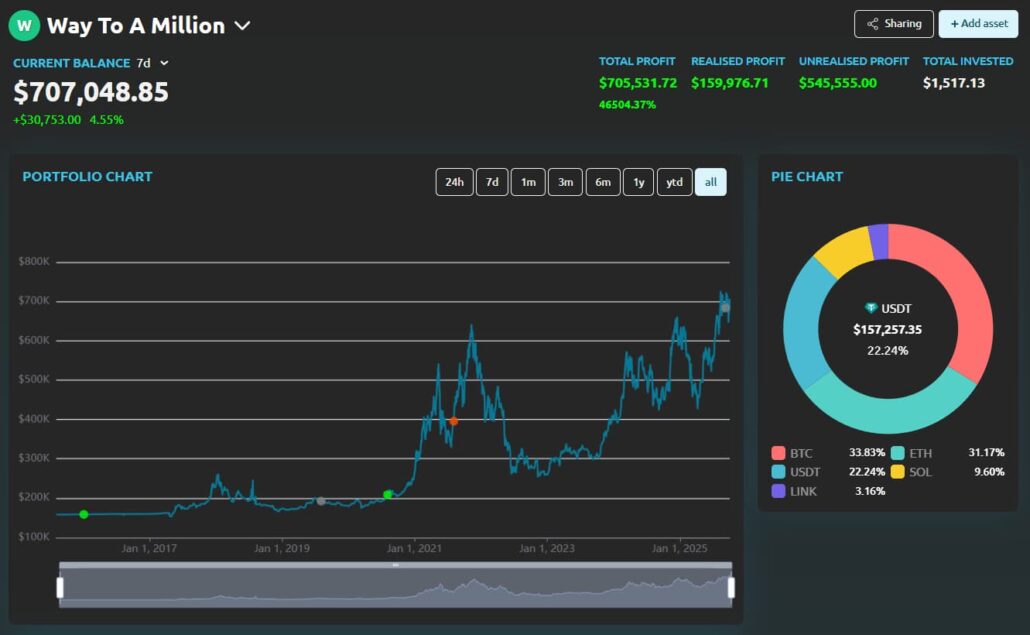Click the gray marker near Jan 2019
This screenshot has width=1030, height=635.
tap(320, 501)
